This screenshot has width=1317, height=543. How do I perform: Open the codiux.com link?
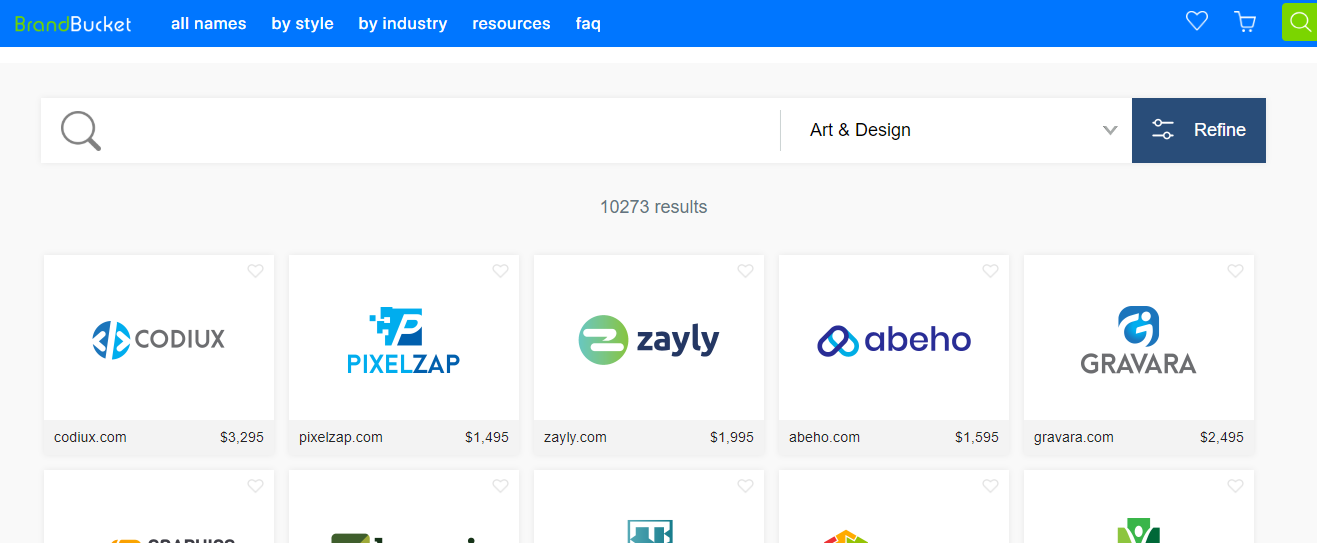point(90,437)
